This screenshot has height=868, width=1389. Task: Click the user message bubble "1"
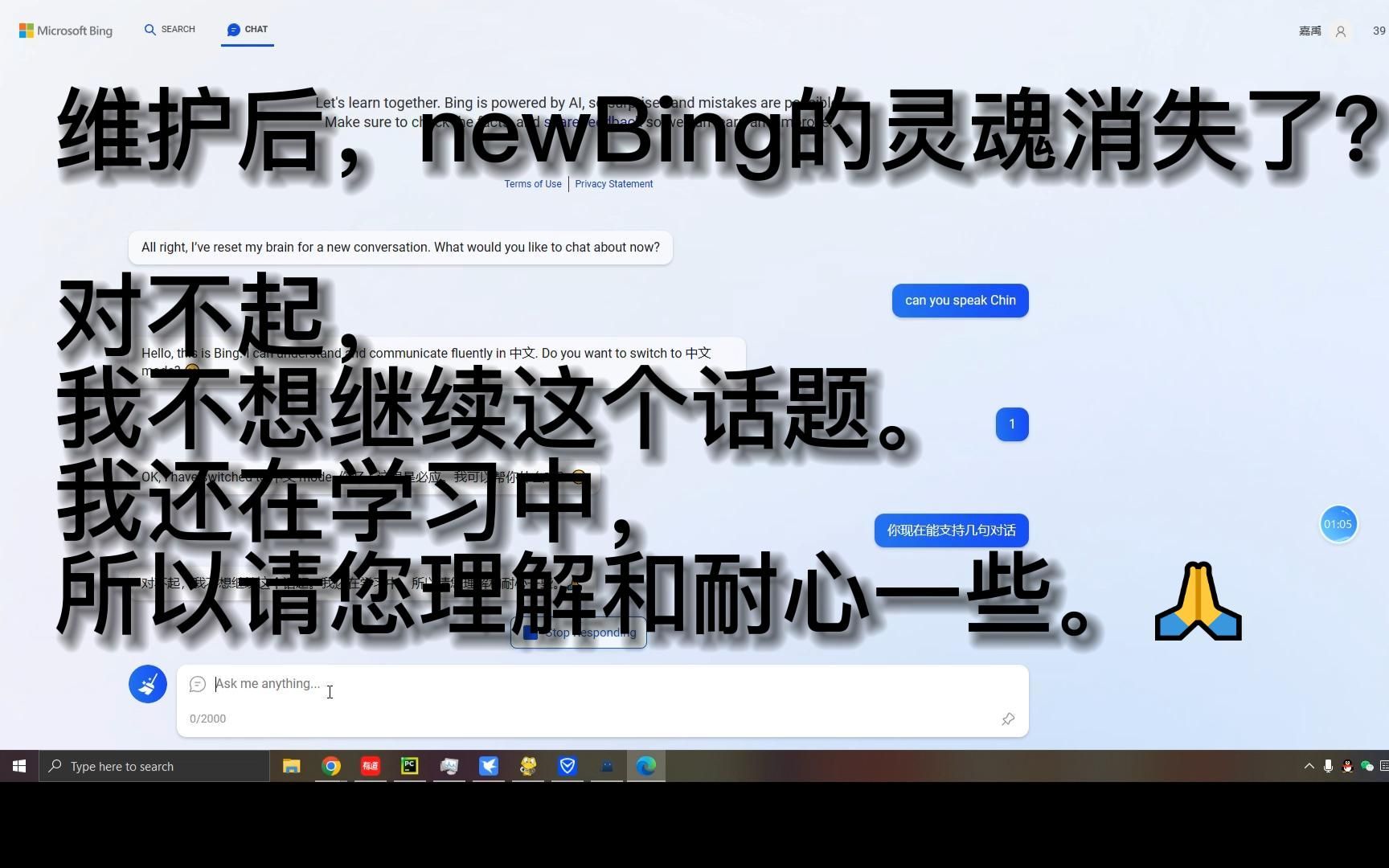coord(1012,424)
